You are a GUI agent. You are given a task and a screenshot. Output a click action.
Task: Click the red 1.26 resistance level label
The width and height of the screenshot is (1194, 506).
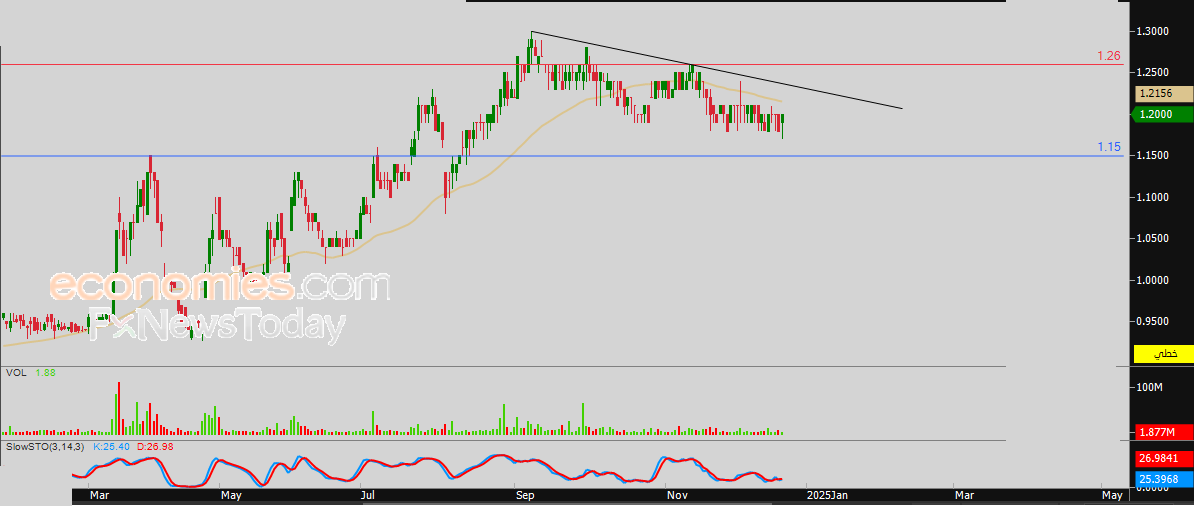click(1109, 56)
